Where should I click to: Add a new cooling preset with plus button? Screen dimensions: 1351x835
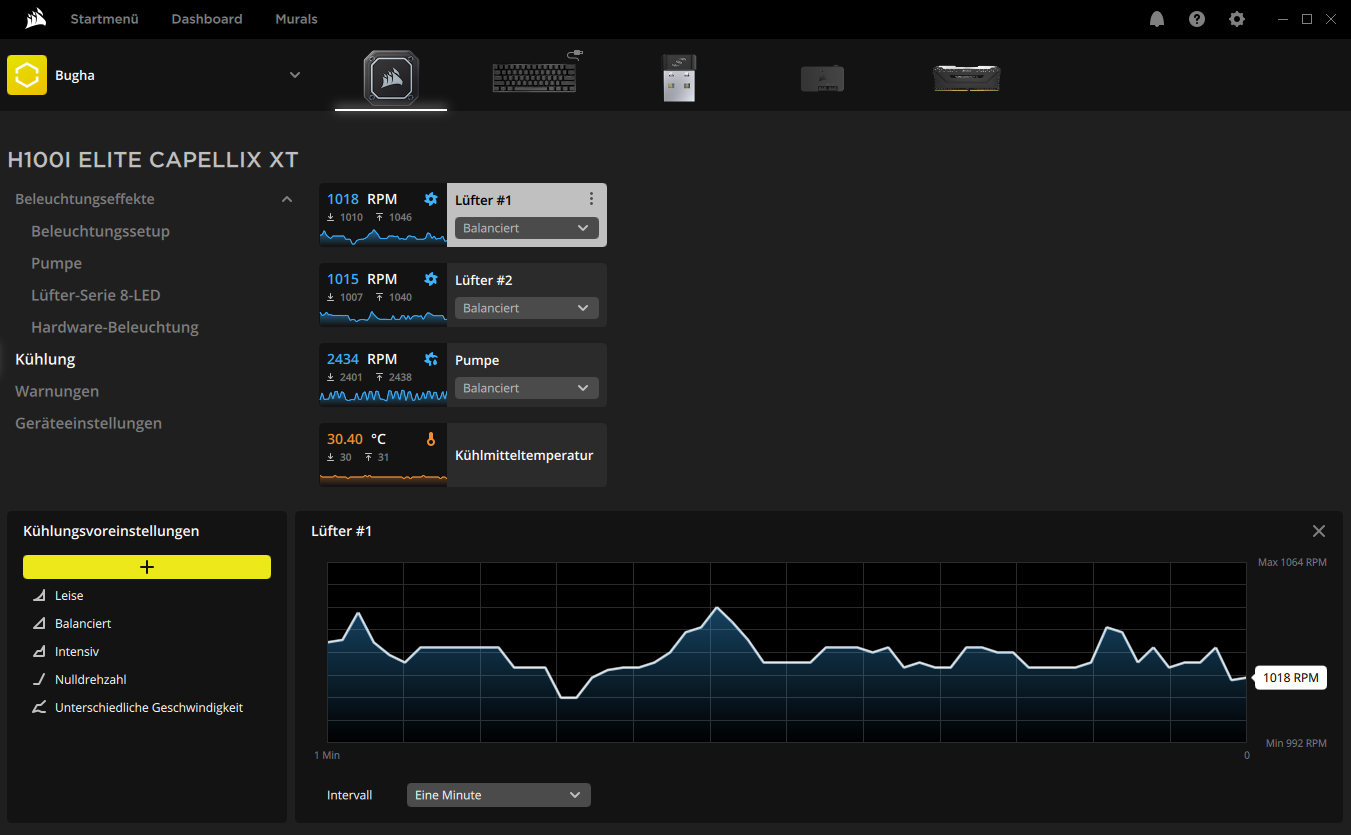(147, 567)
